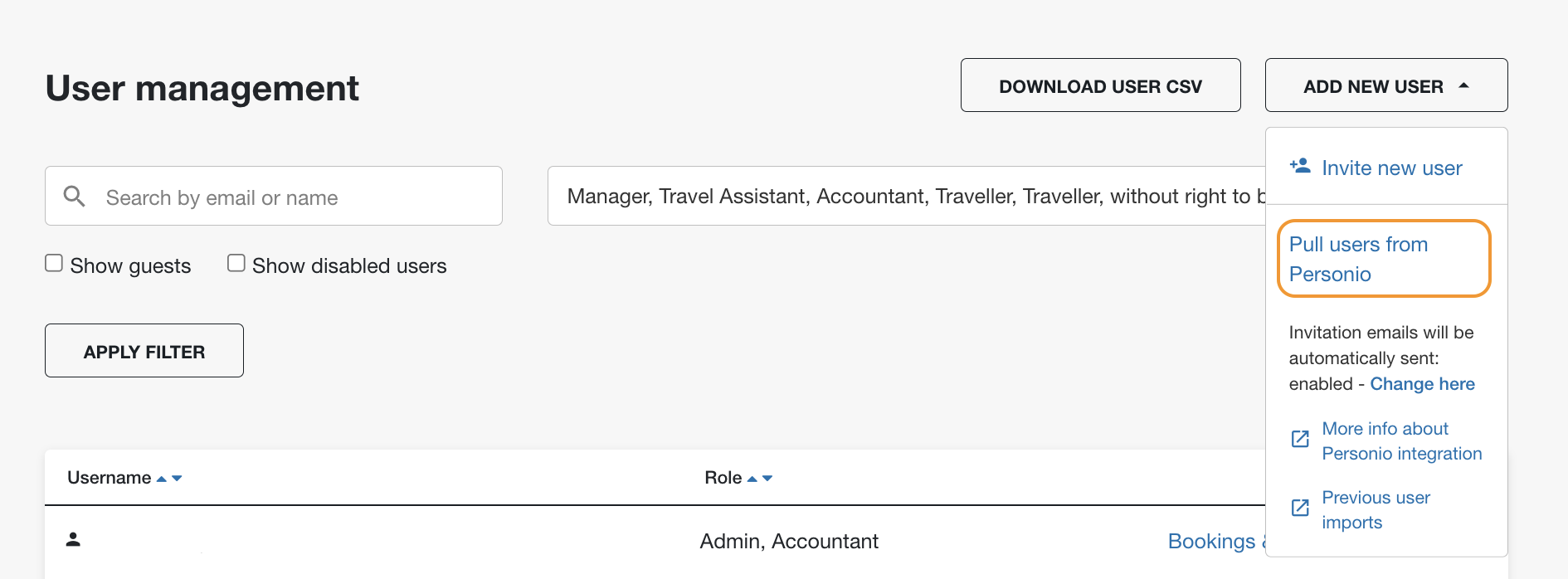Click the user avatar icon in first row
The width and height of the screenshot is (1568, 579).
pos(73,539)
